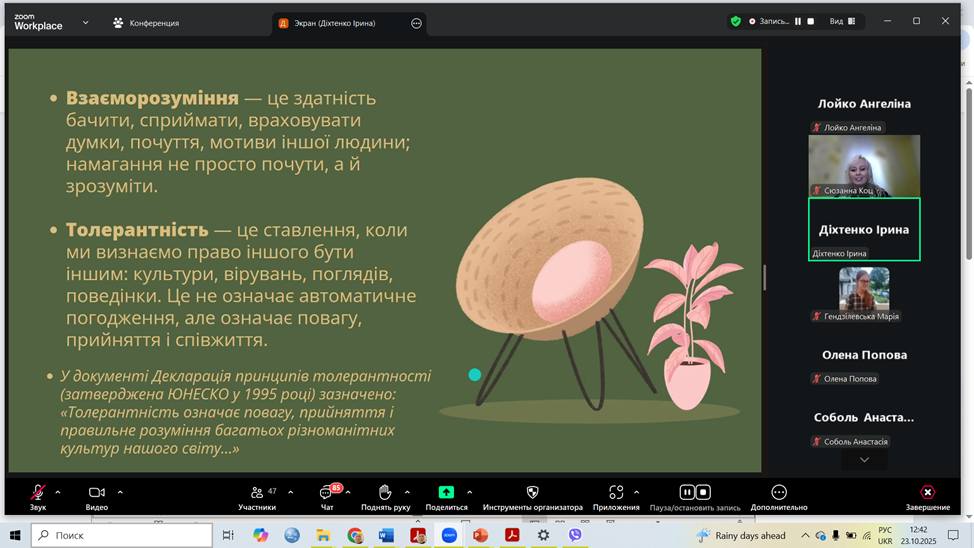Open the Дополнительно more options menu
This screenshot has height=548, width=974.
779,493
